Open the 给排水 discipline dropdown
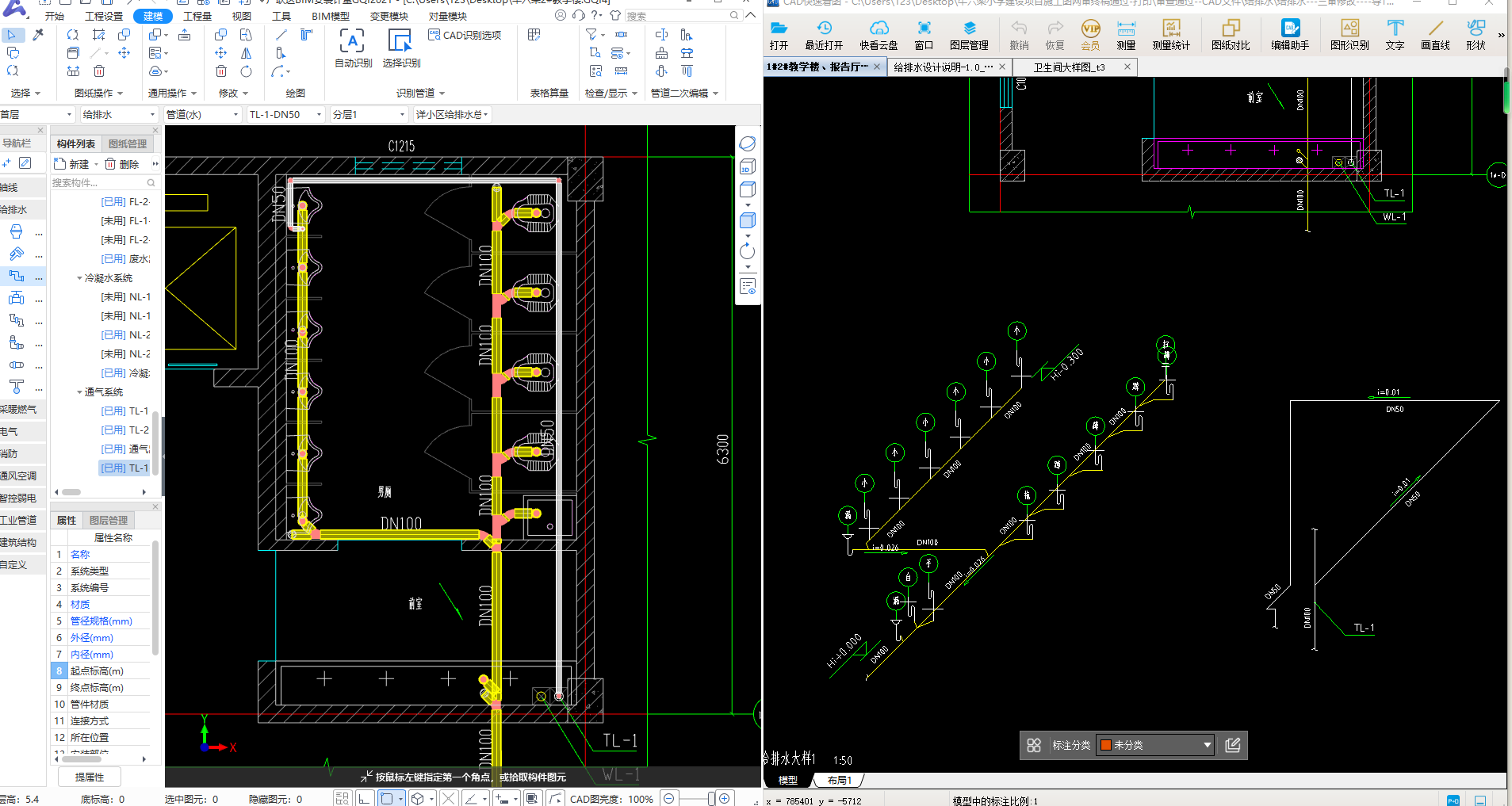Image resolution: width=1512 pixels, height=806 pixels. (x=119, y=114)
